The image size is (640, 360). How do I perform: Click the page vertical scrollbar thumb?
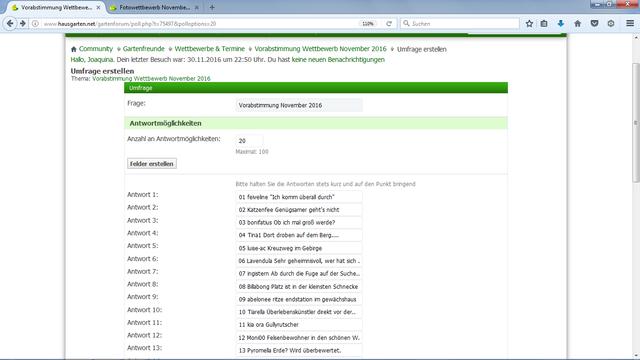click(x=636, y=122)
